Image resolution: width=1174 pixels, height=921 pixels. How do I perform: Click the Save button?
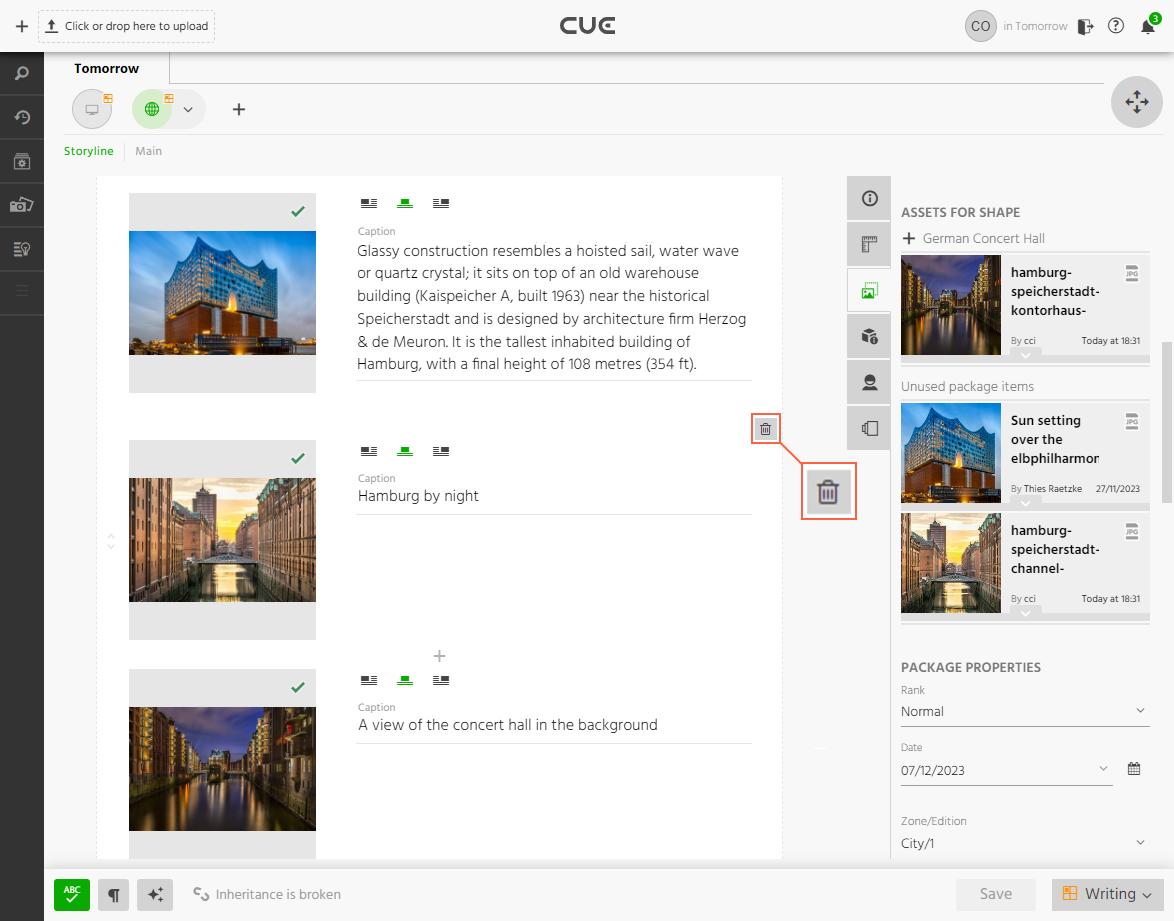point(995,894)
